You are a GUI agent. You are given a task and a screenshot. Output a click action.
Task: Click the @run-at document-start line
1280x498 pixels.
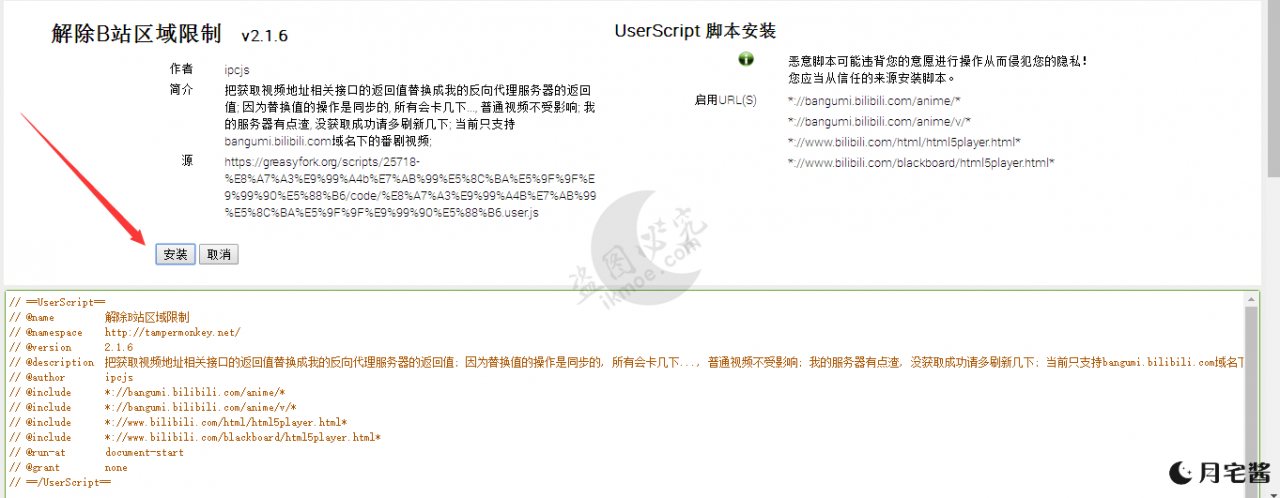(96, 452)
